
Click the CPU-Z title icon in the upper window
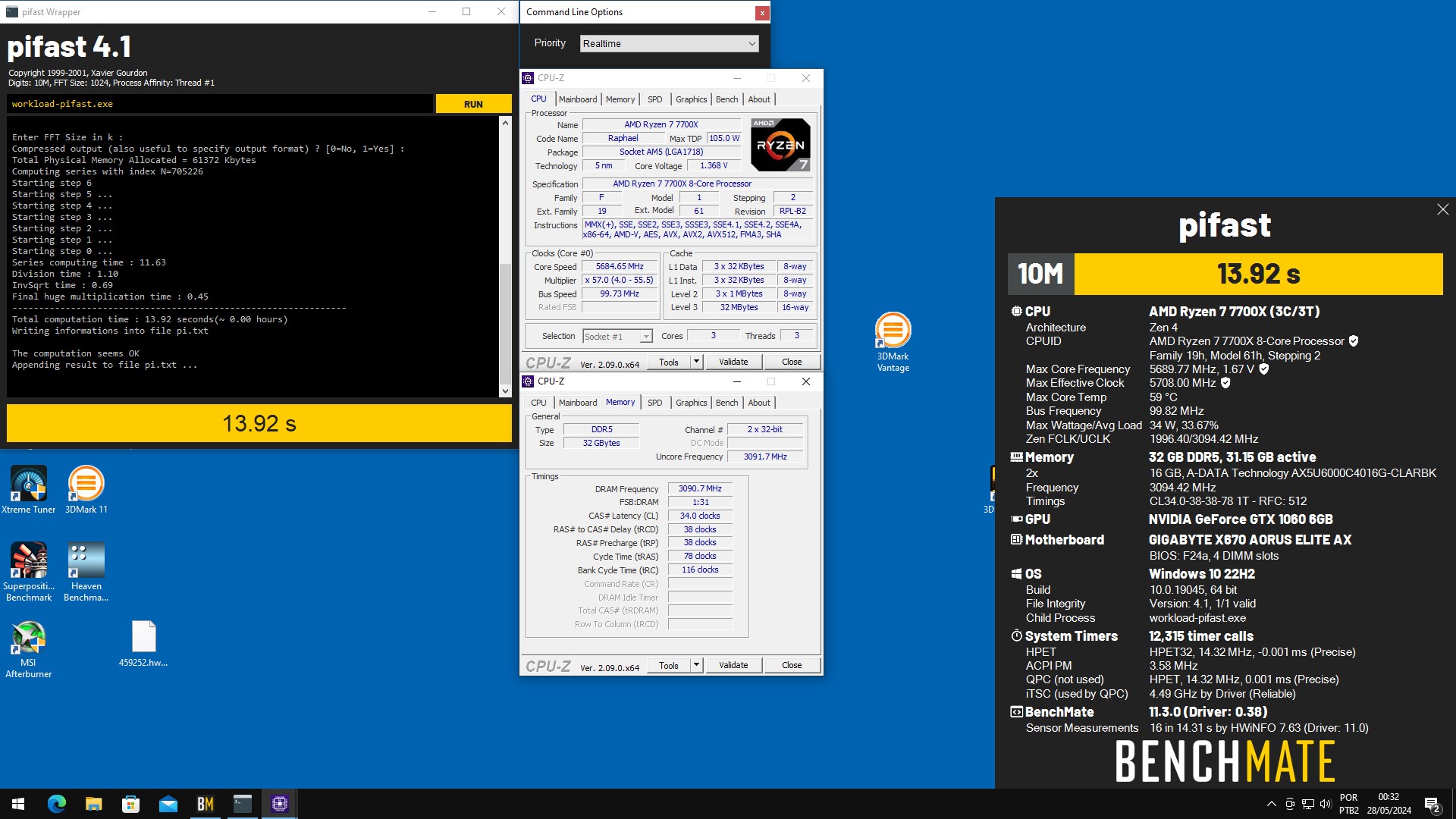coord(528,78)
